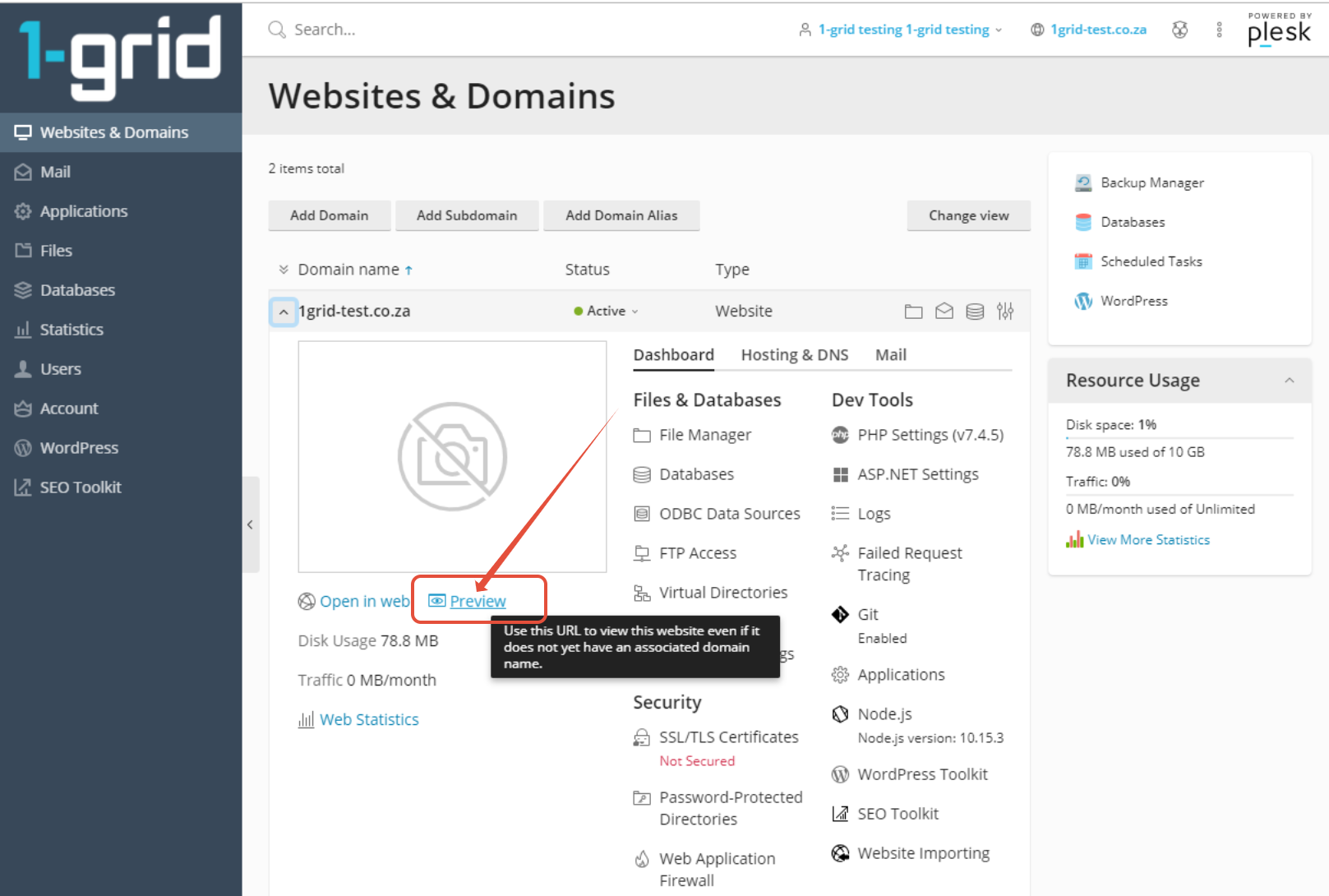Click the Logs list icon

[x=840, y=514]
